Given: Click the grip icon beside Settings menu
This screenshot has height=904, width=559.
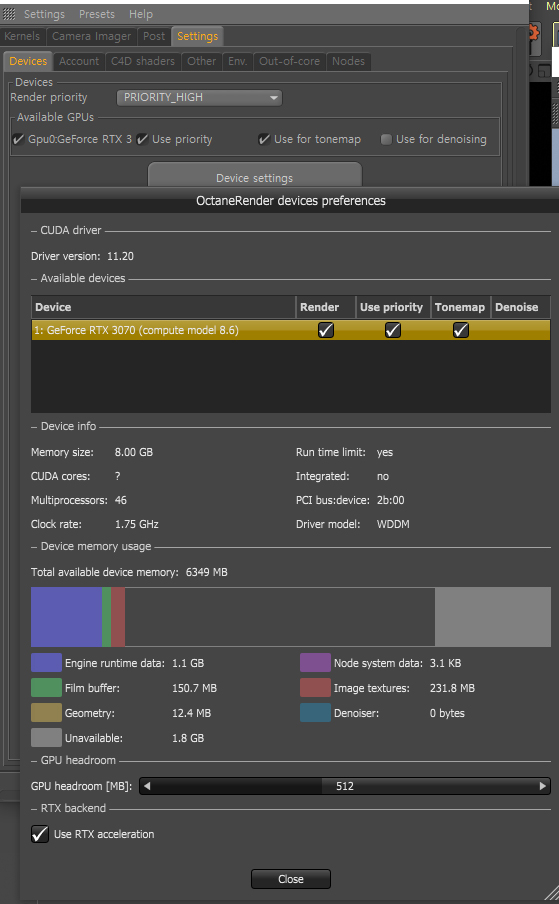Looking at the screenshot, I should (x=9, y=14).
